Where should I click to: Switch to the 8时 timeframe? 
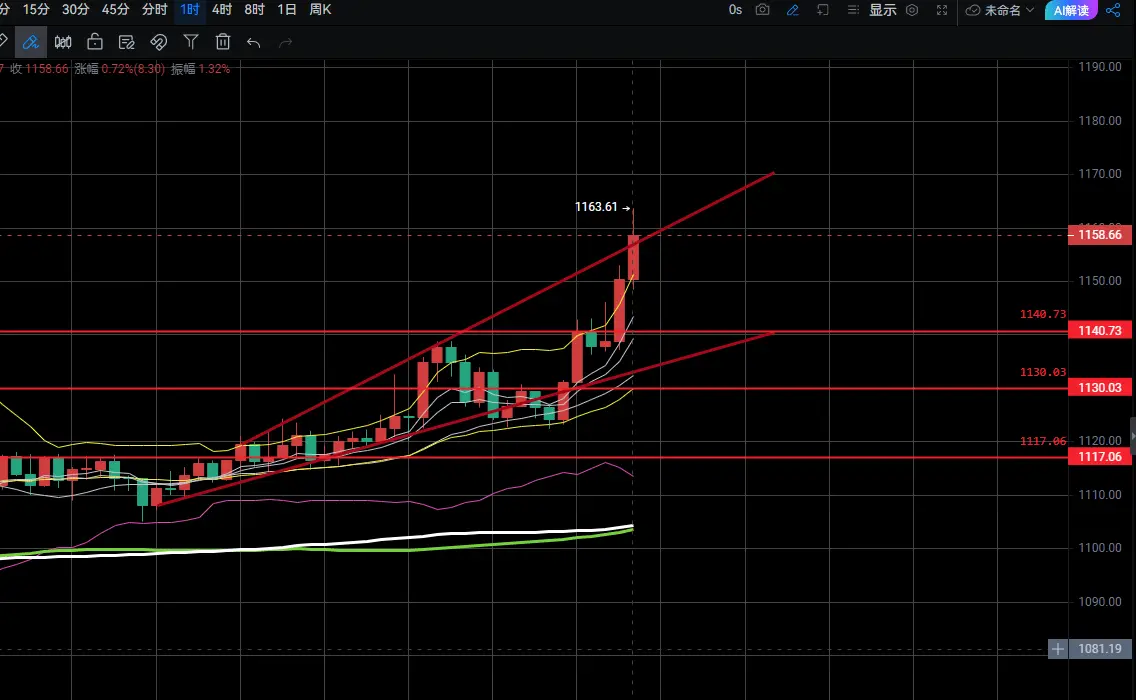point(254,9)
